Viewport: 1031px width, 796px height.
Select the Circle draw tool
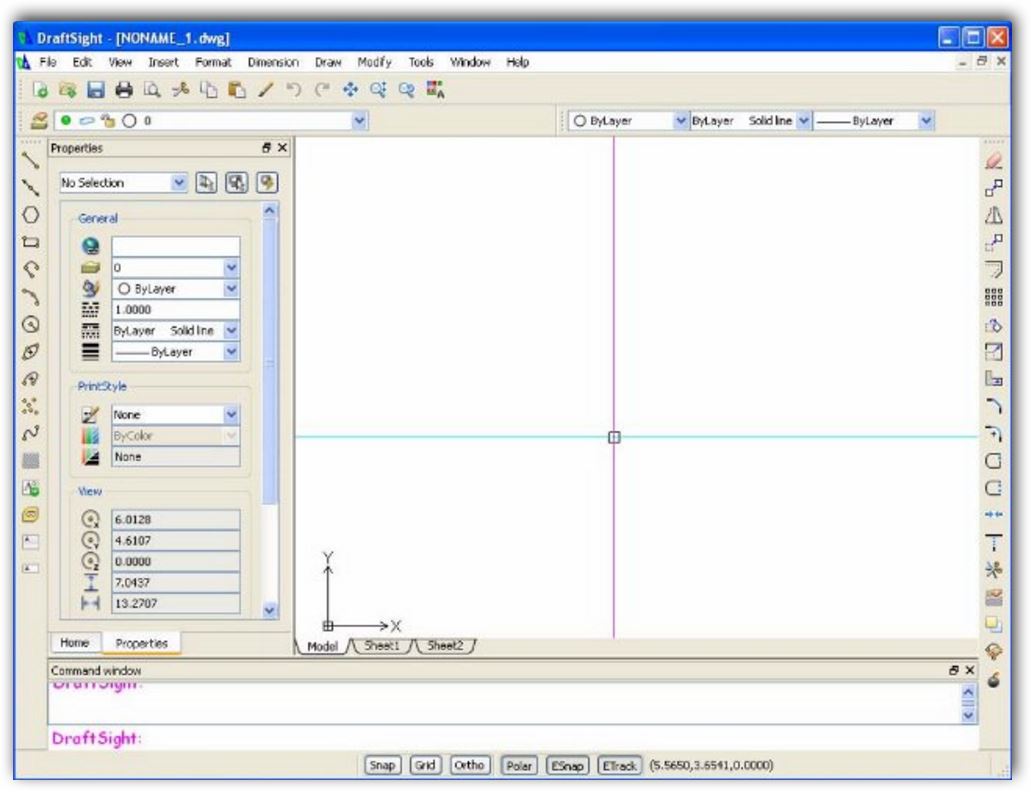[x=30, y=324]
